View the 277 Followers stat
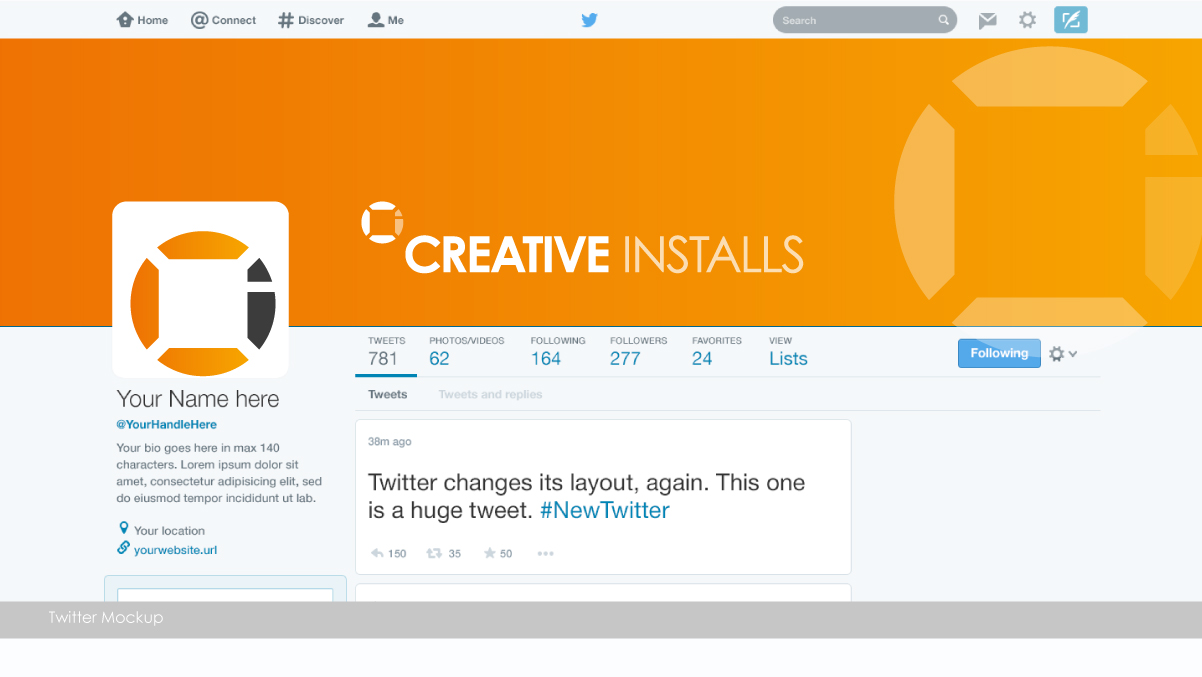The width and height of the screenshot is (1202, 677). (x=638, y=352)
